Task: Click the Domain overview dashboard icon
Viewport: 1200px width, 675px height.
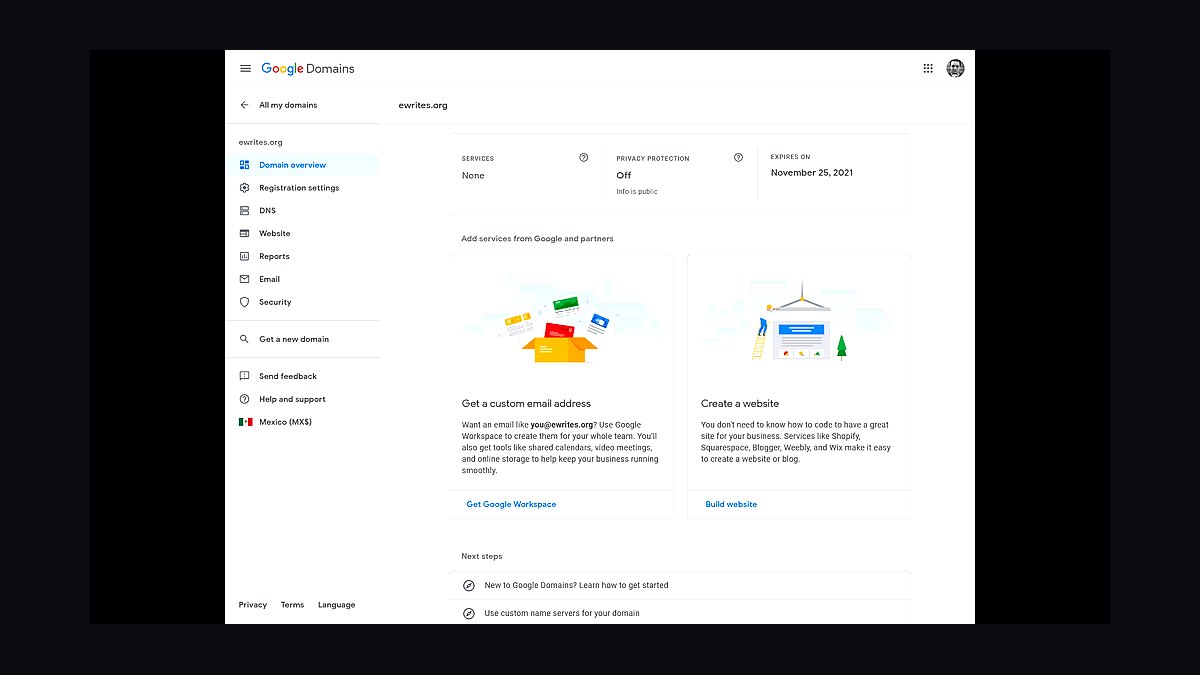Action: pos(244,165)
